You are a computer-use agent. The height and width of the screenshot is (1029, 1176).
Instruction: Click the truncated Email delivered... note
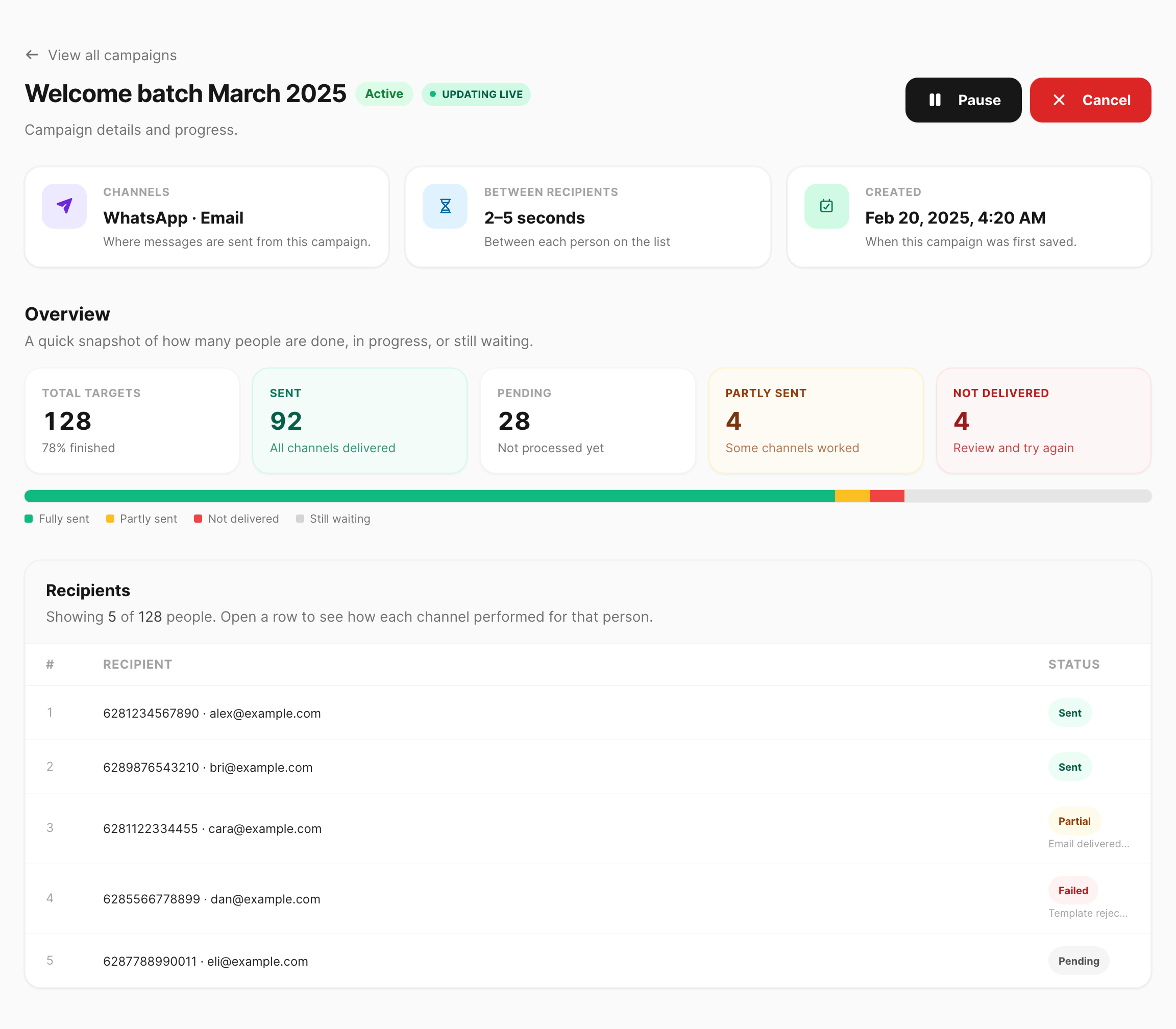click(x=1089, y=844)
